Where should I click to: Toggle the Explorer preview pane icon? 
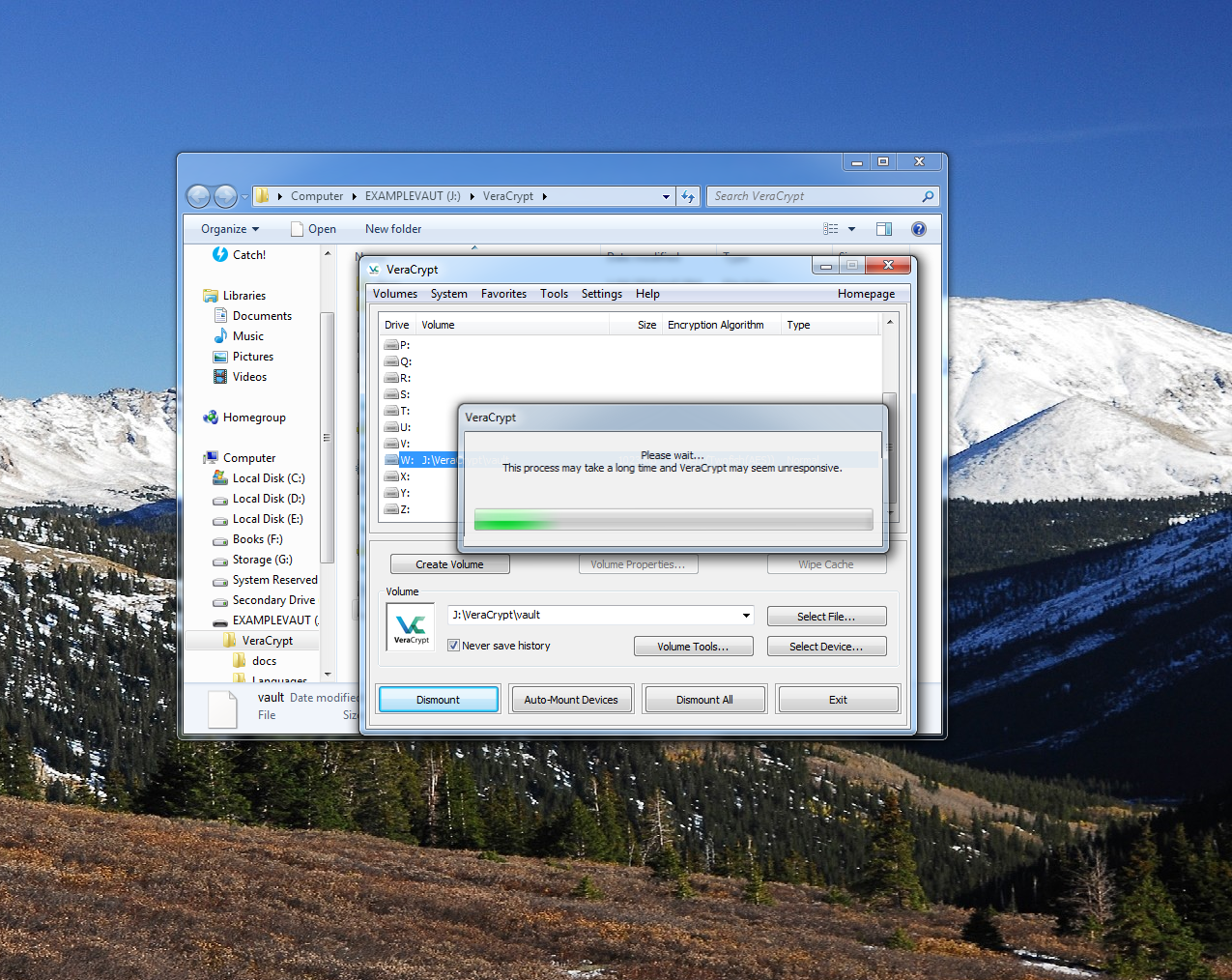tap(883, 229)
